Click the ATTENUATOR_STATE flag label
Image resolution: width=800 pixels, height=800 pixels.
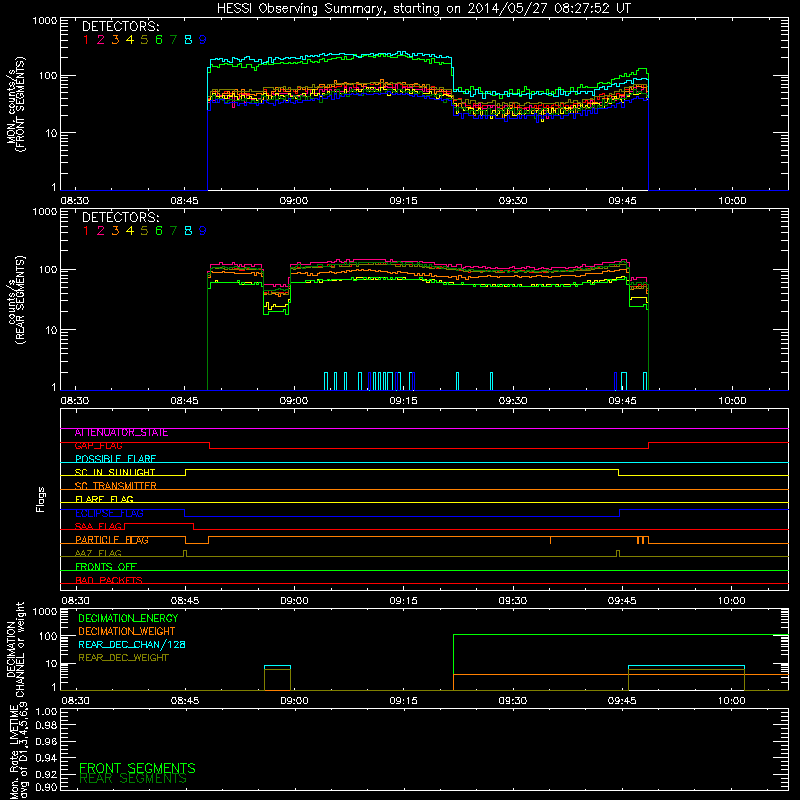121,433
